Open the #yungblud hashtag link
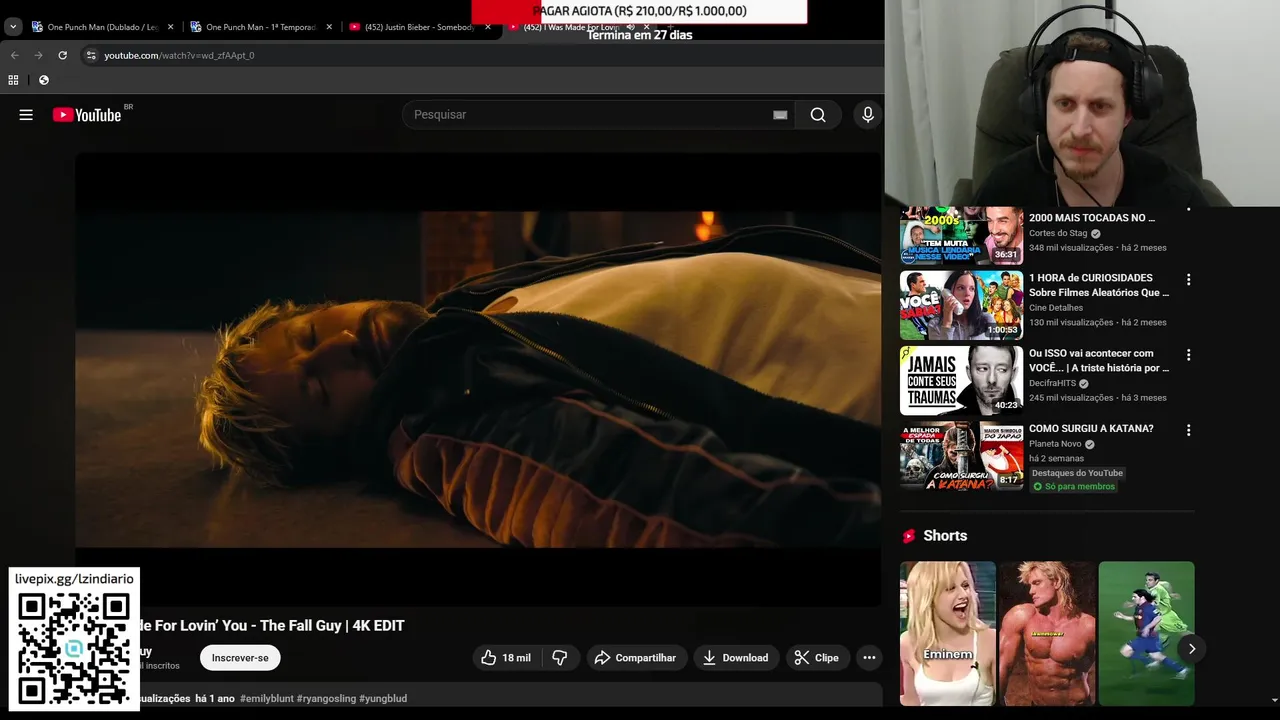Image resolution: width=1280 pixels, height=720 pixels. [x=383, y=698]
